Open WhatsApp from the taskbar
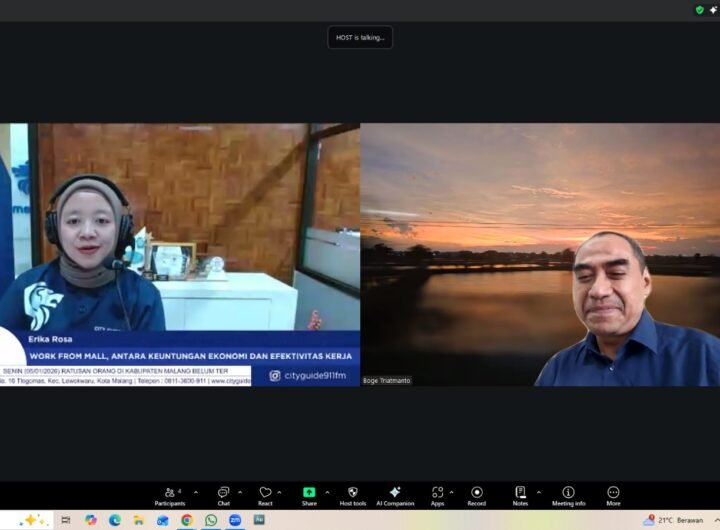This screenshot has height=530, width=720. tap(211, 520)
